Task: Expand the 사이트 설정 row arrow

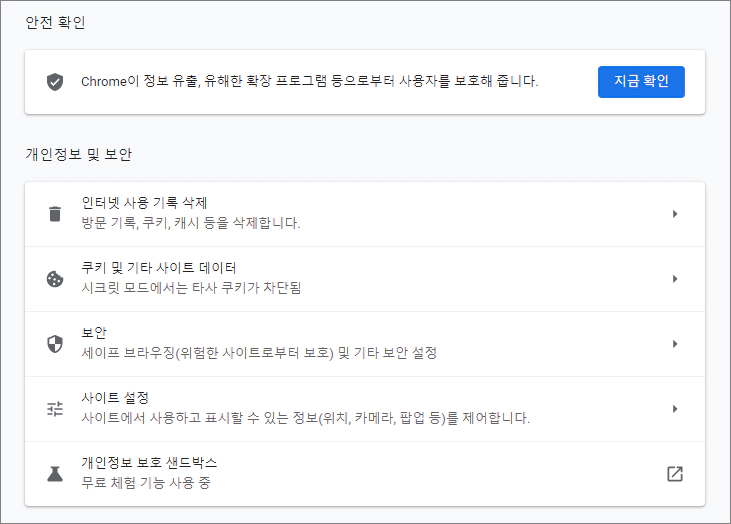Action: pos(675,409)
